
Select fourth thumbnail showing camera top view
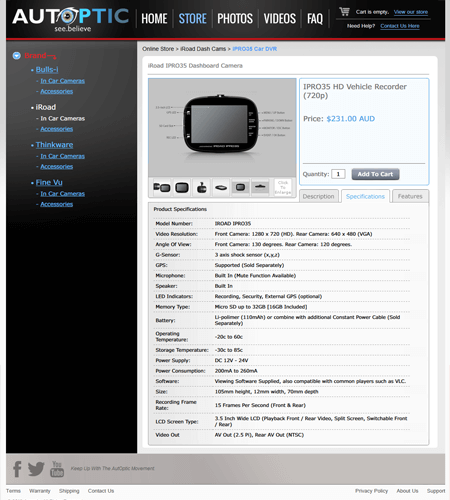point(221,188)
